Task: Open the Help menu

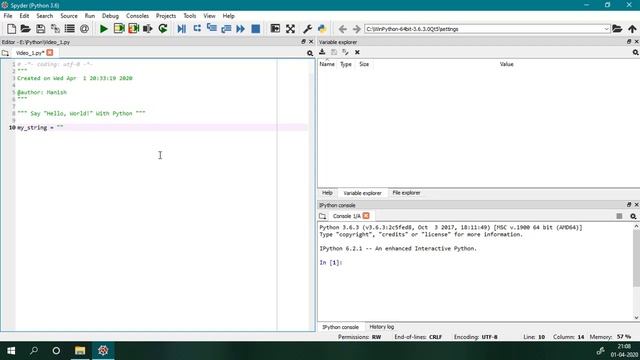Action: (x=228, y=16)
